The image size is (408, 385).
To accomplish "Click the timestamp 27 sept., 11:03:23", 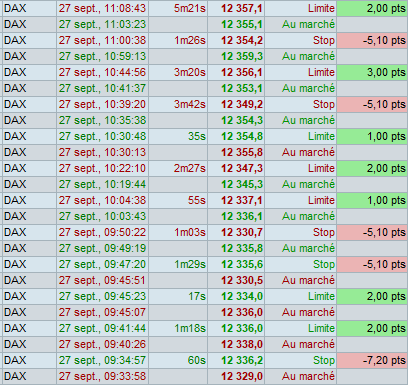I will tap(102, 24).
